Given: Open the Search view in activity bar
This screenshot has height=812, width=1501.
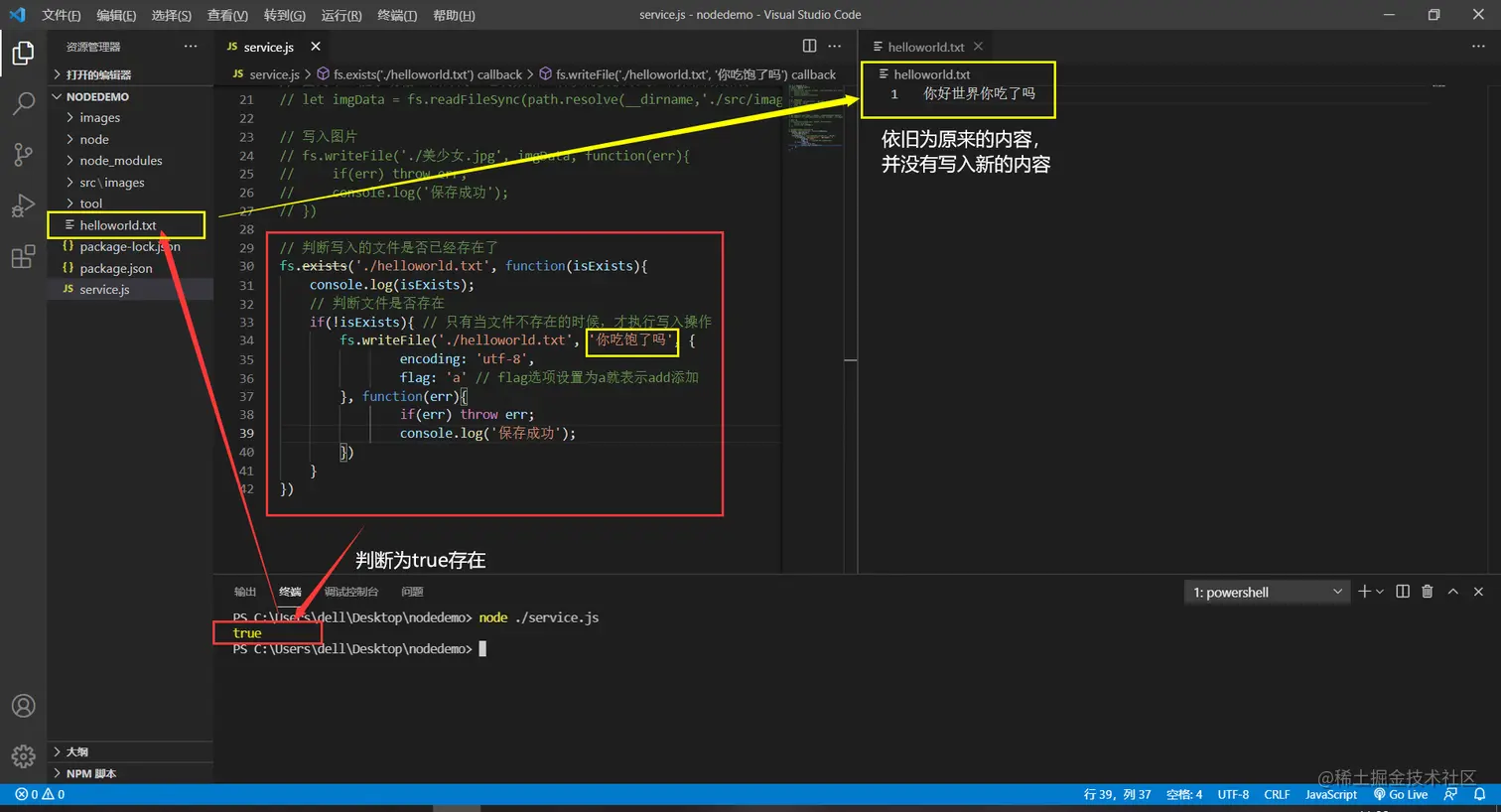Looking at the screenshot, I should (23, 103).
